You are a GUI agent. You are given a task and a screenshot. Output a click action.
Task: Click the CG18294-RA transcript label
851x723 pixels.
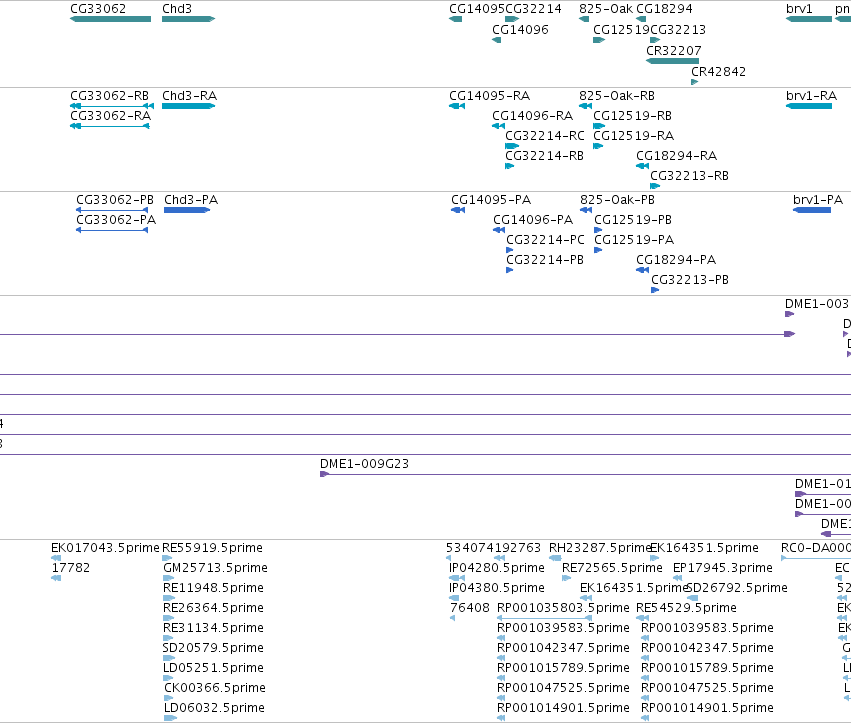pyautogui.click(x=676, y=156)
